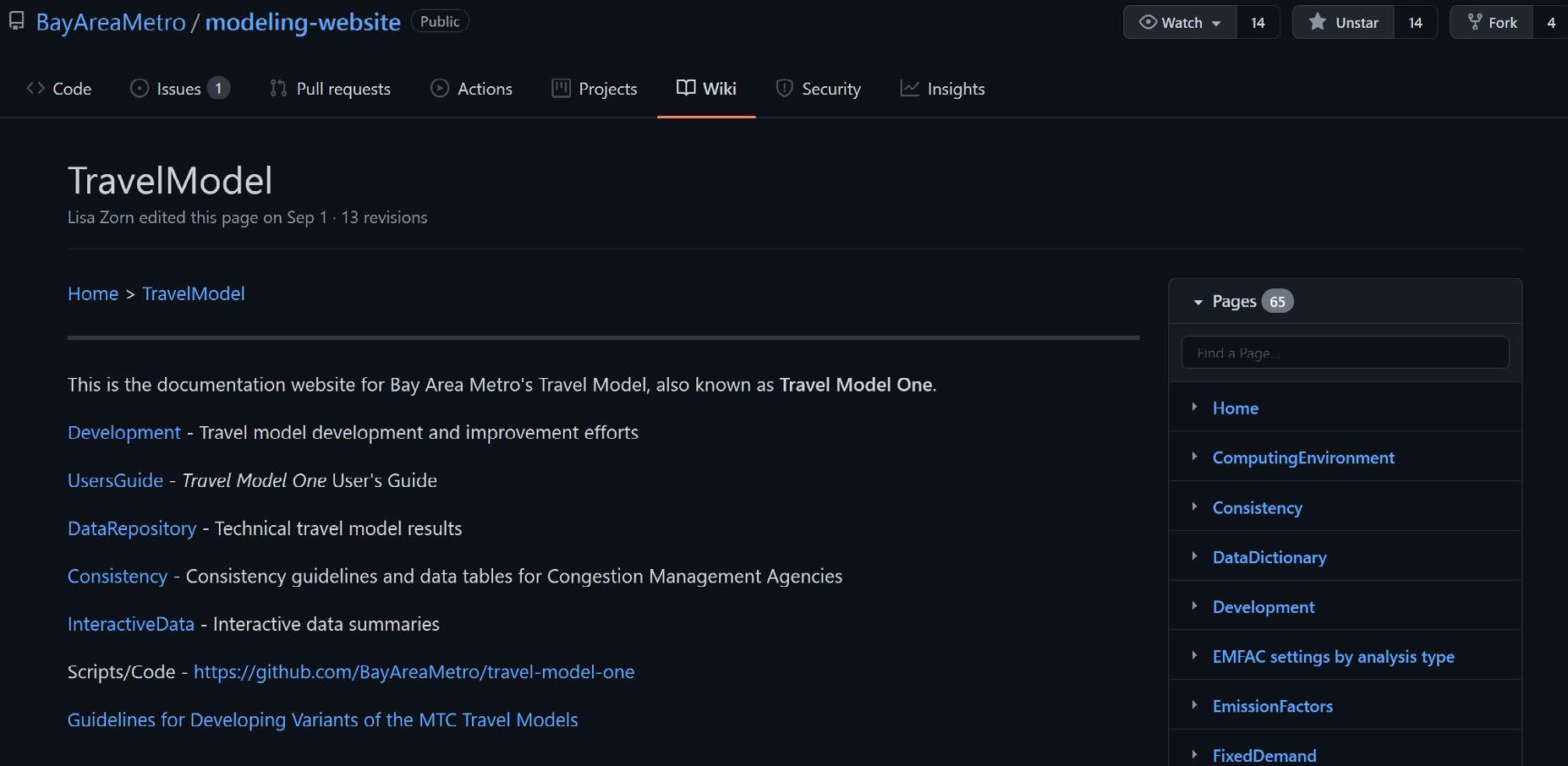This screenshot has width=1568, height=766.
Task: Open ComputingEnvironment page from sidebar
Action: [x=1303, y=457]
